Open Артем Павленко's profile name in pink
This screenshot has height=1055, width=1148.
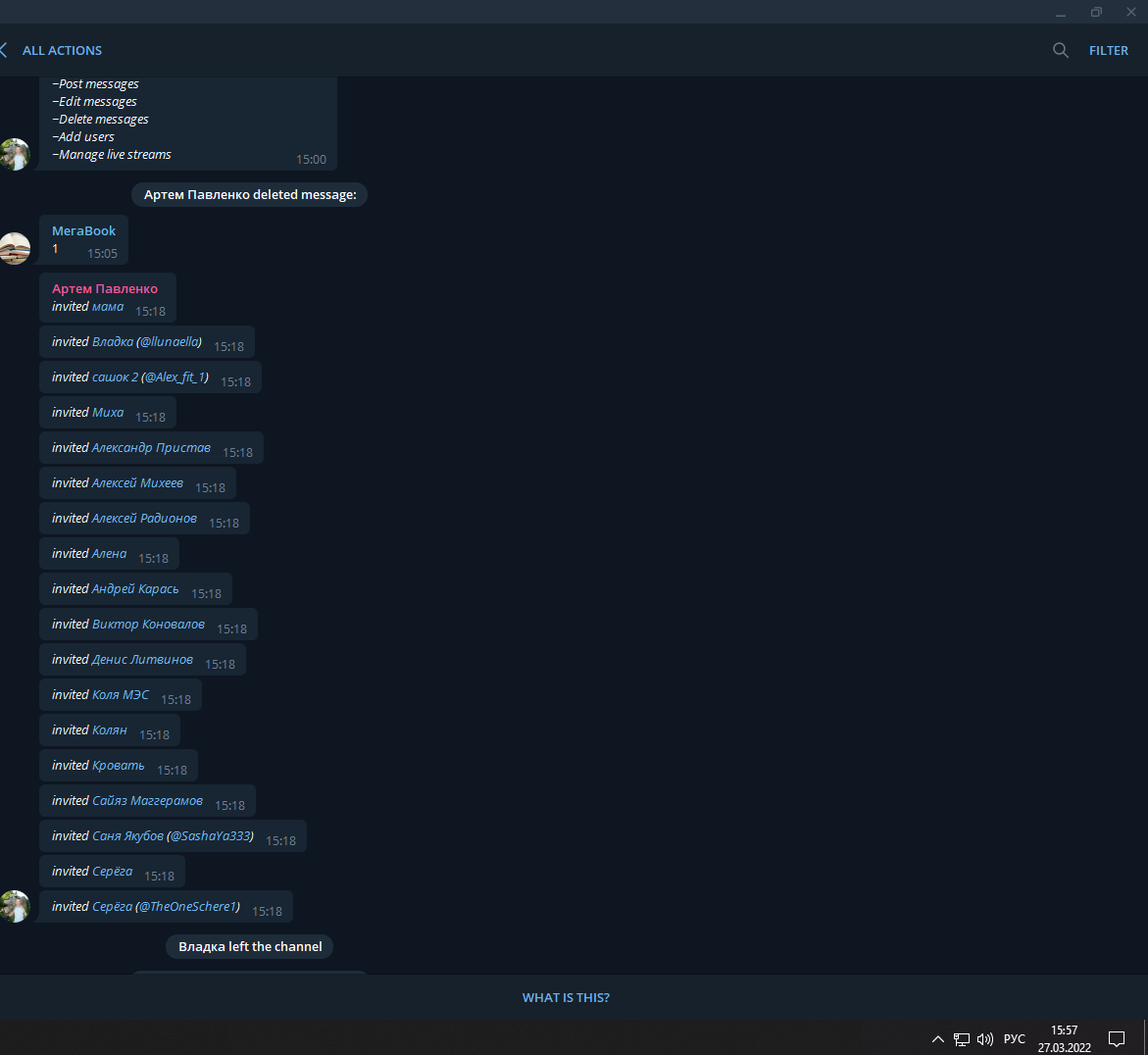[x=105, y=288]
